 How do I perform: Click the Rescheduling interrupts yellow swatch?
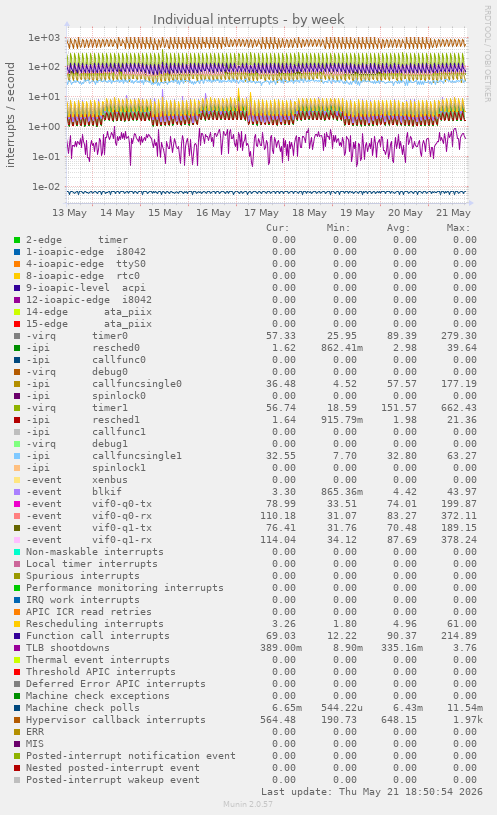coord(17,624)
